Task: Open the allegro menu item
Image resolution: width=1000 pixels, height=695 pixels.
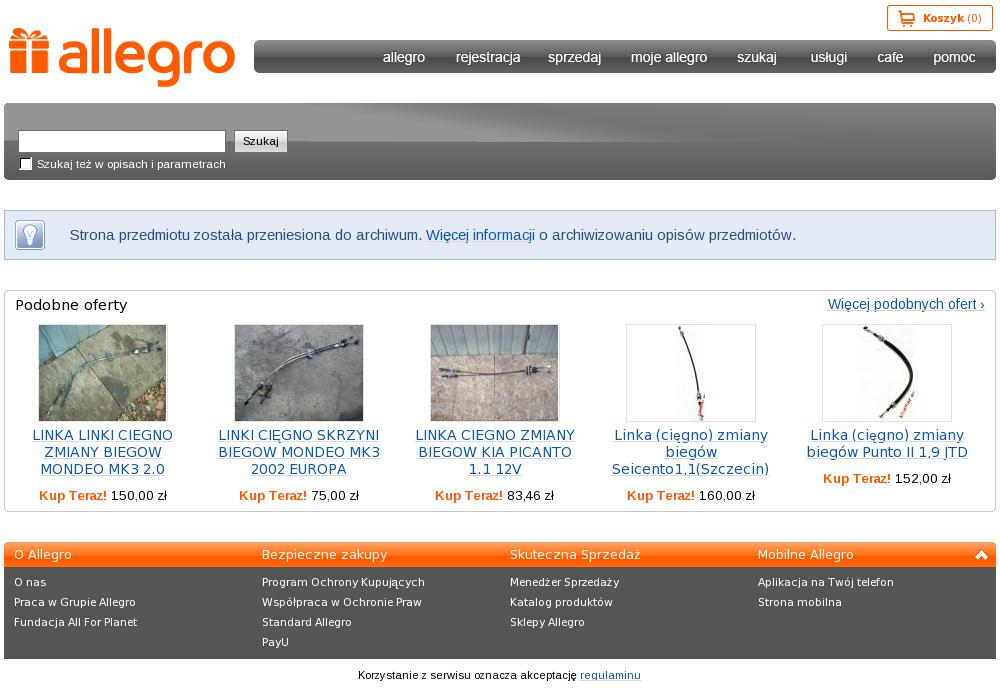Action: point(404,57)
